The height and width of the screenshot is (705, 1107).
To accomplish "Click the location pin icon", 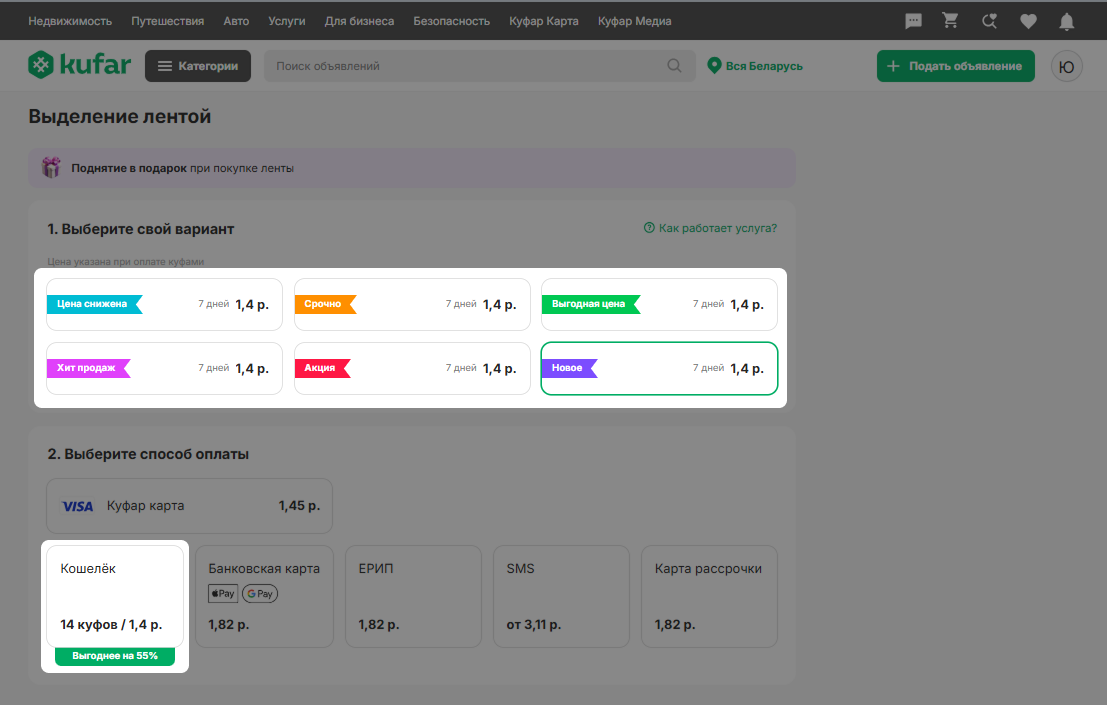I will [714, 66].
